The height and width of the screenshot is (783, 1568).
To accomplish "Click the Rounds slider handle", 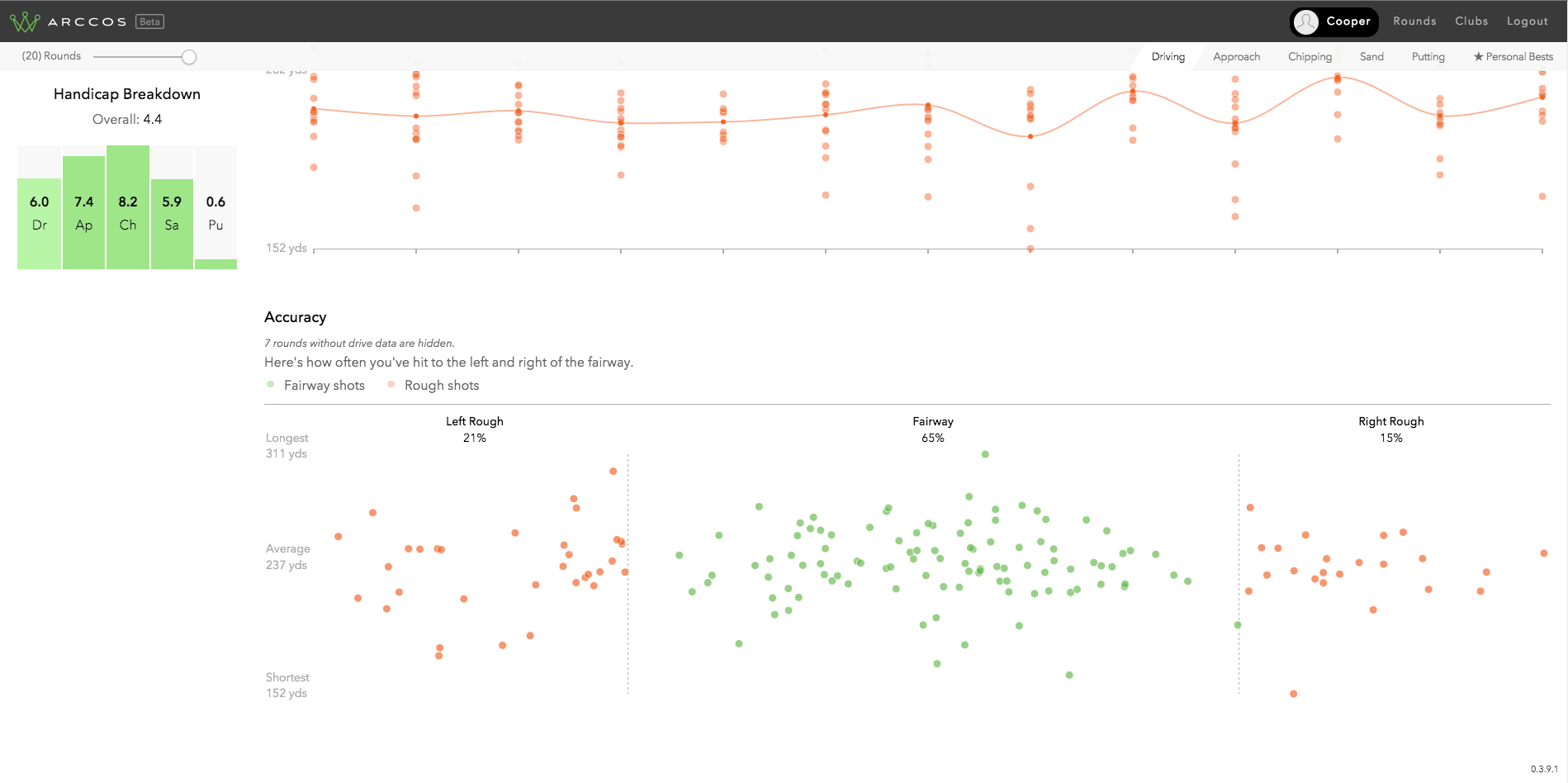I will coord(189,57).
